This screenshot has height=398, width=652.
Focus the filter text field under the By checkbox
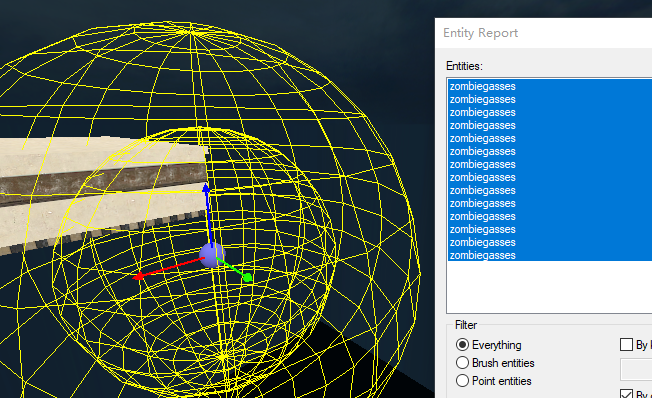[636, 369]
